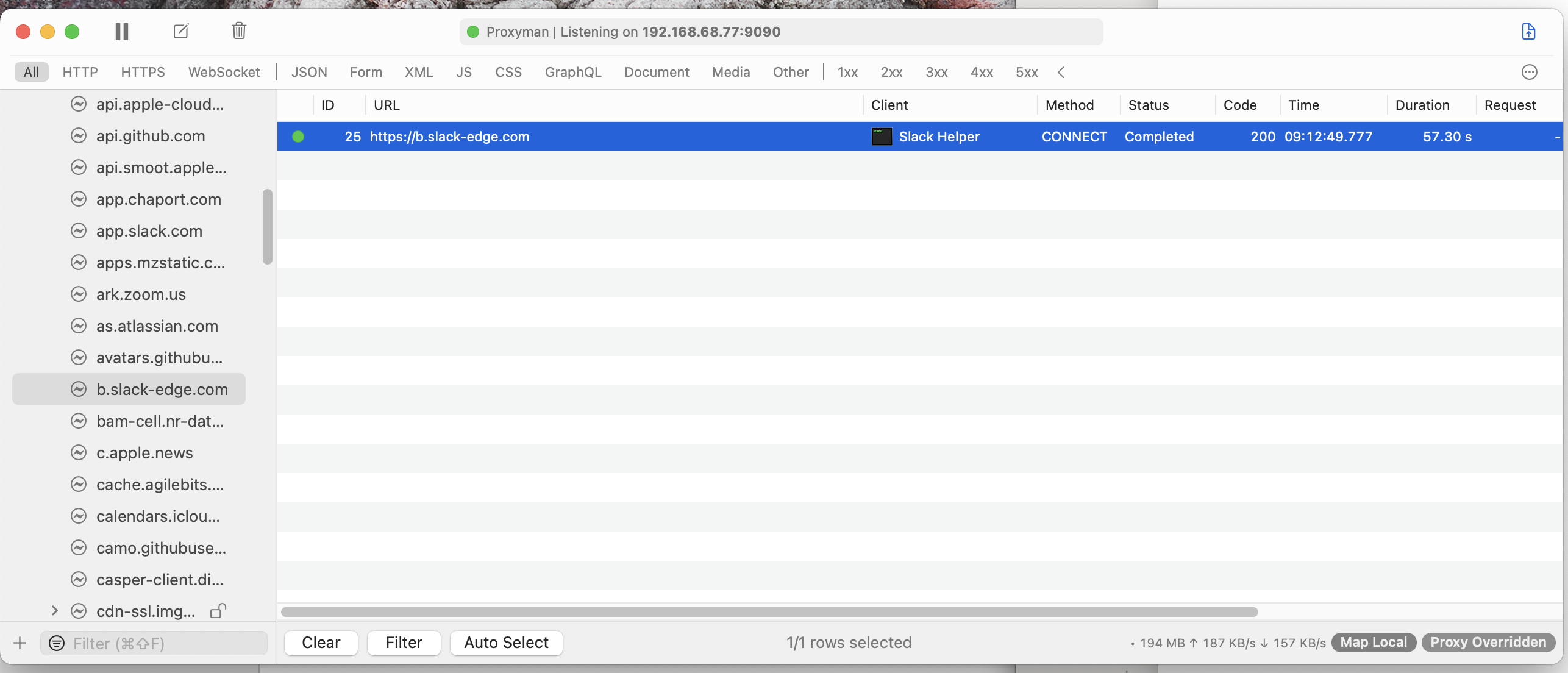The image size is (1568, 673).
Task: Expand the cdn-ssl.img domain entry
Action: point(54,611)
